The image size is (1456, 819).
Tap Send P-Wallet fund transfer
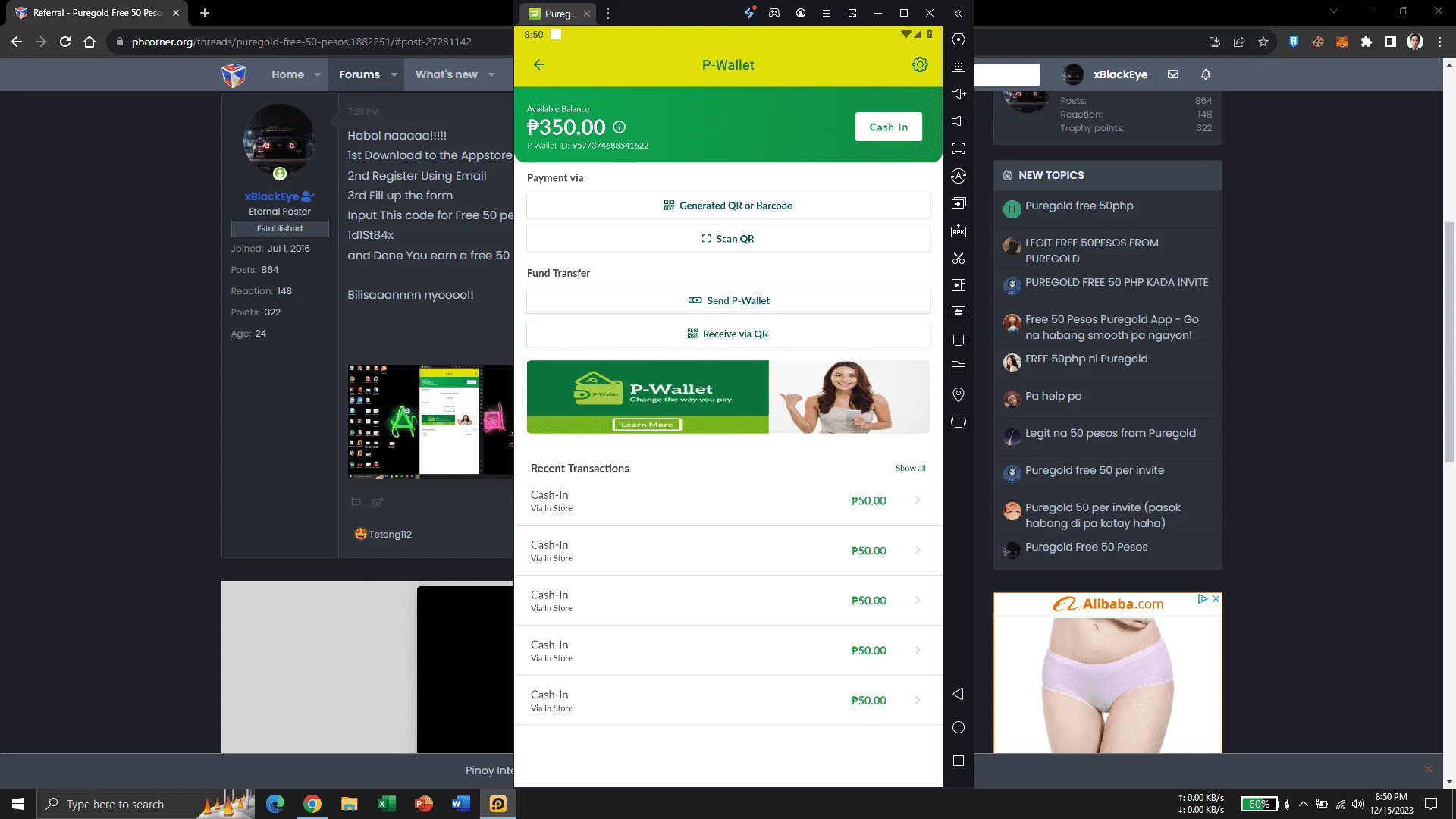[728, 300]
